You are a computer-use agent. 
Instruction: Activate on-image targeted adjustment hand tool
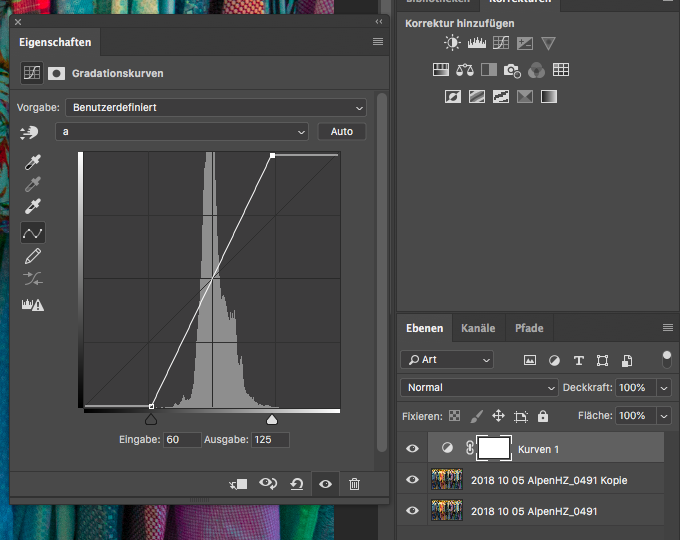coord(29,132)
